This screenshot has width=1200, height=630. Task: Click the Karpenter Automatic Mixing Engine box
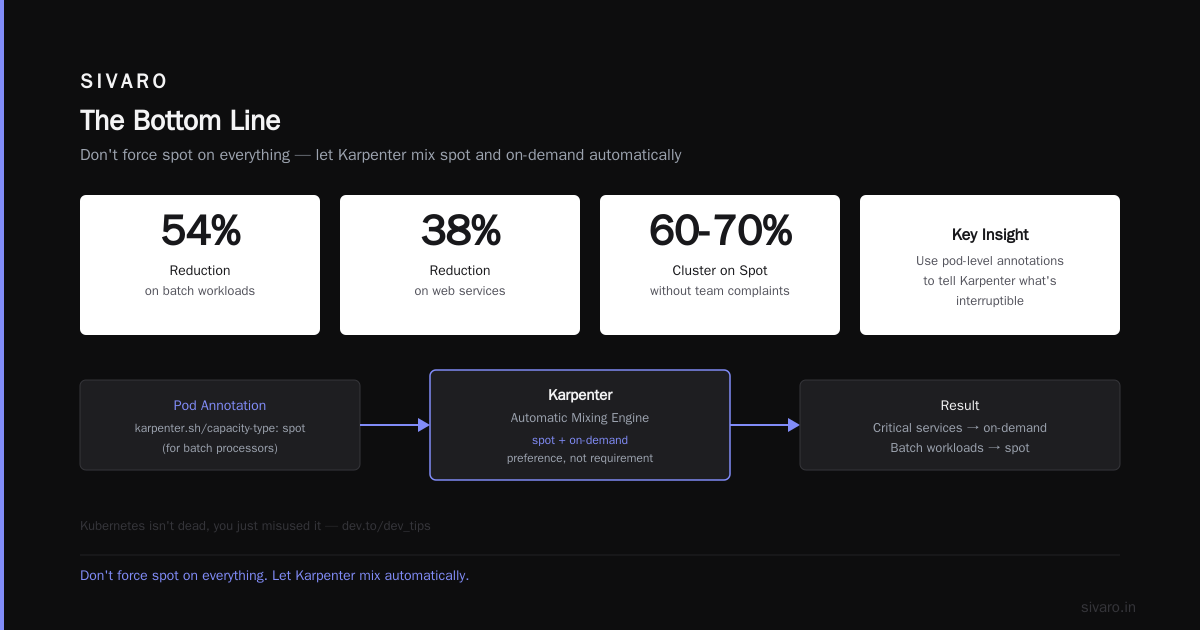click(580, 425)
